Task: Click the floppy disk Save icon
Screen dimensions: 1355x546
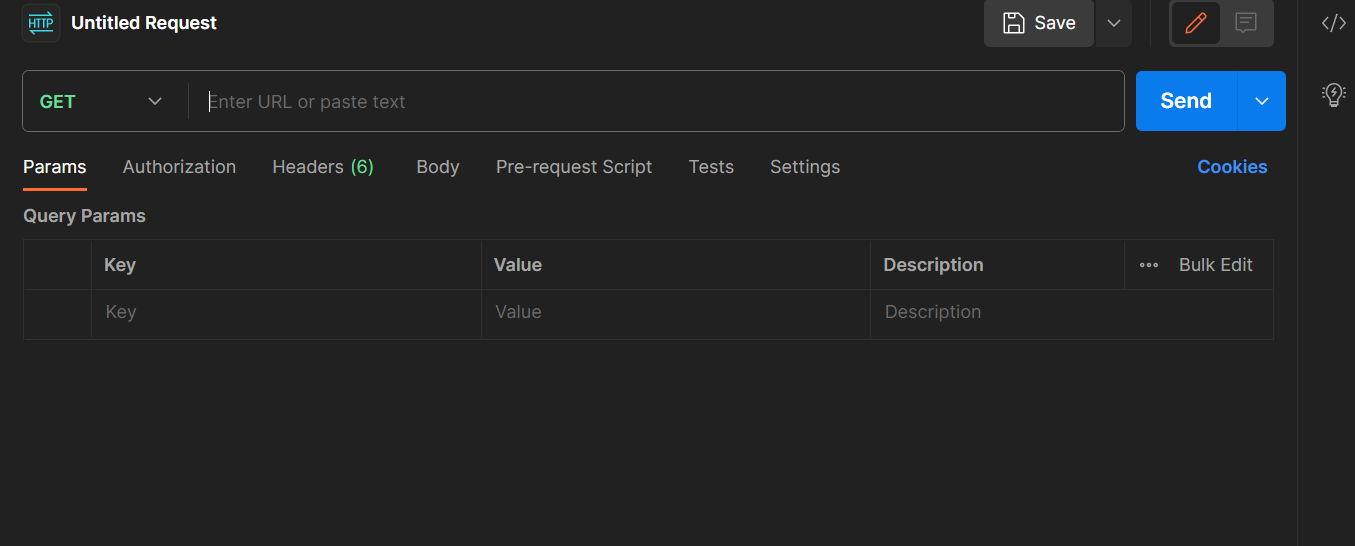Action: (1014, 23)
